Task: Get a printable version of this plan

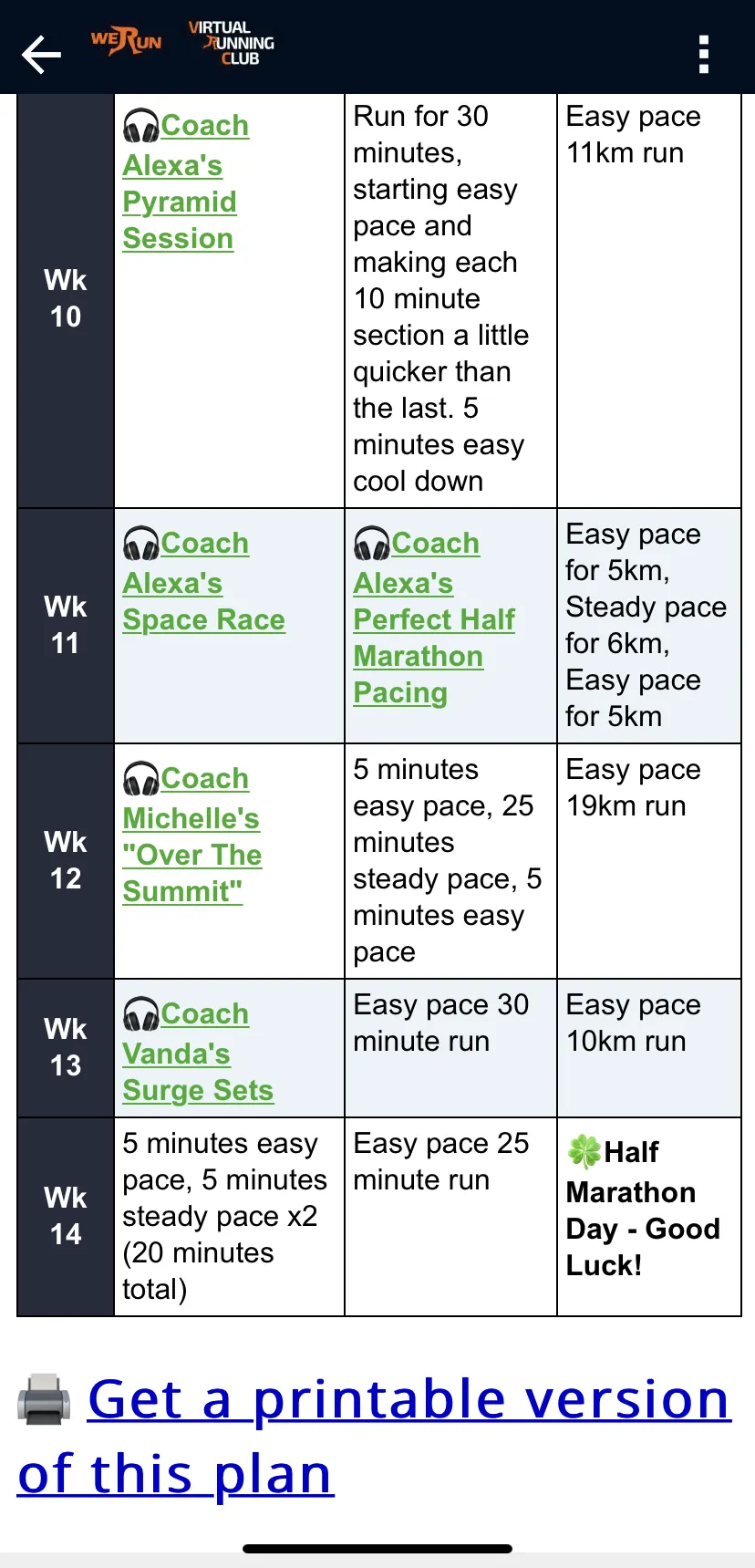Action: (x=375, y=1436)
